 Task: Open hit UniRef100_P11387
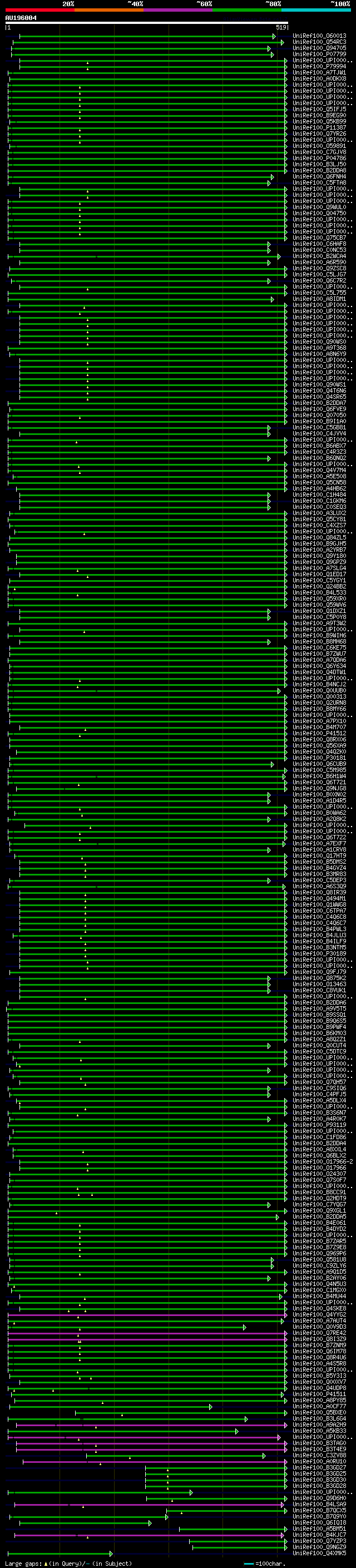[x=319, y=128]
